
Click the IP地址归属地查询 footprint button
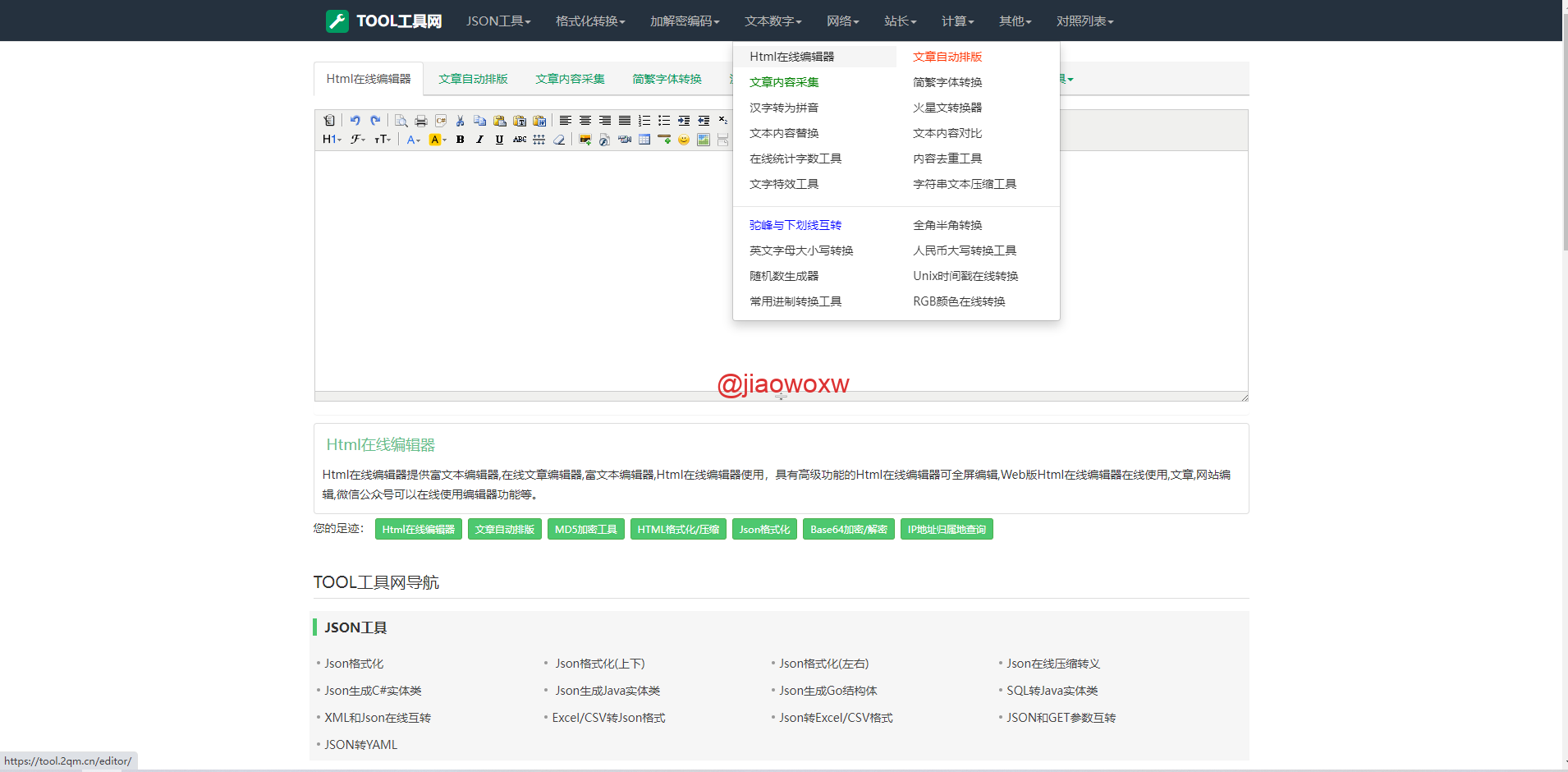pos(947,530)
